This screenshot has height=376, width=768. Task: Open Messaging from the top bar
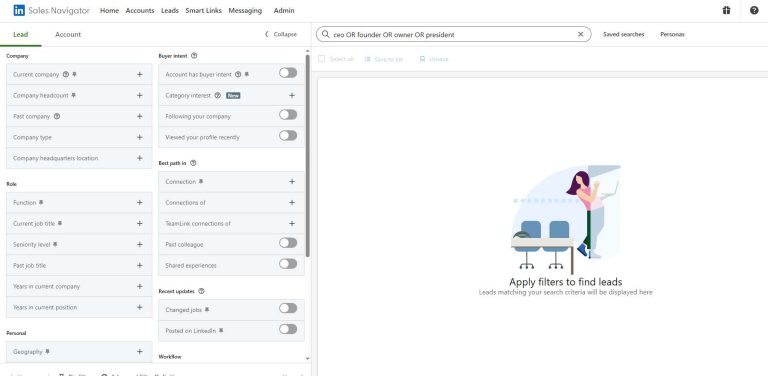click(x=245, y=10)
